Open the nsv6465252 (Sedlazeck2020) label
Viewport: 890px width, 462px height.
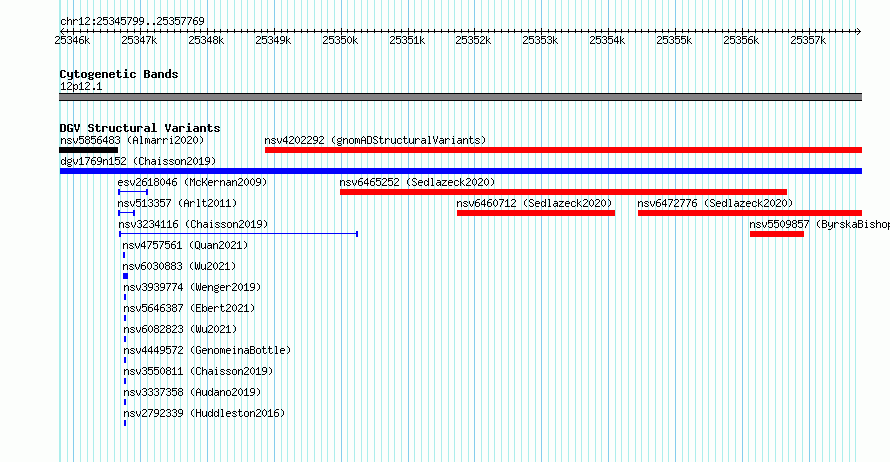pos(417,182)
